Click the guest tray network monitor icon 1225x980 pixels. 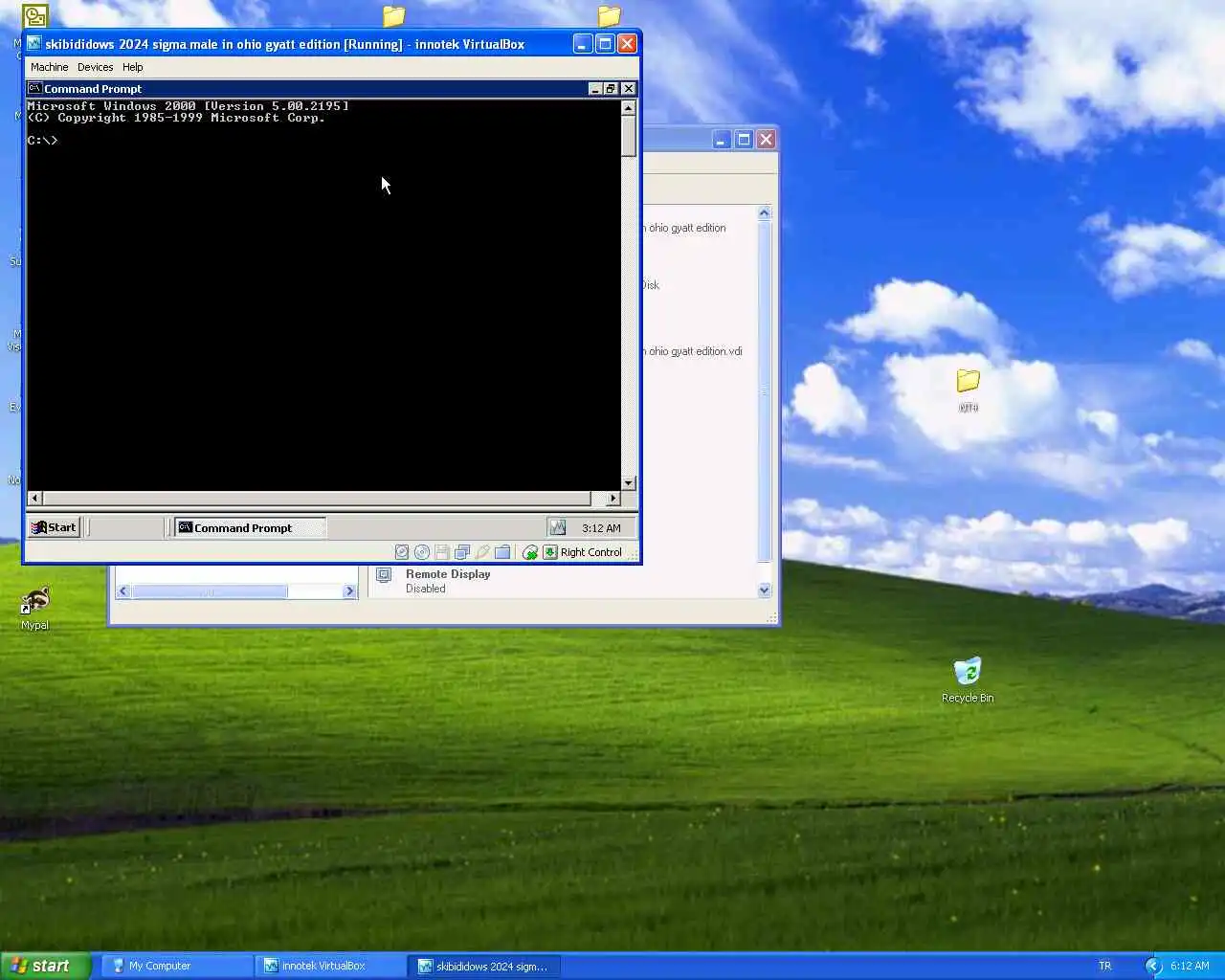558,527
